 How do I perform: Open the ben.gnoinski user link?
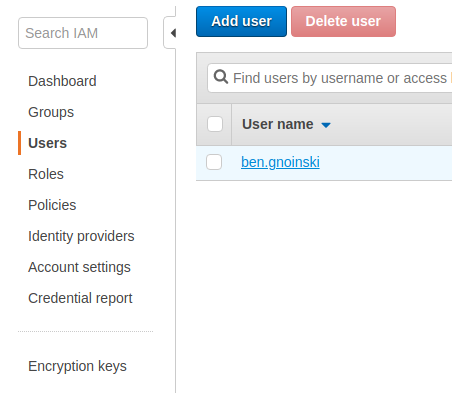coord(280,162)
